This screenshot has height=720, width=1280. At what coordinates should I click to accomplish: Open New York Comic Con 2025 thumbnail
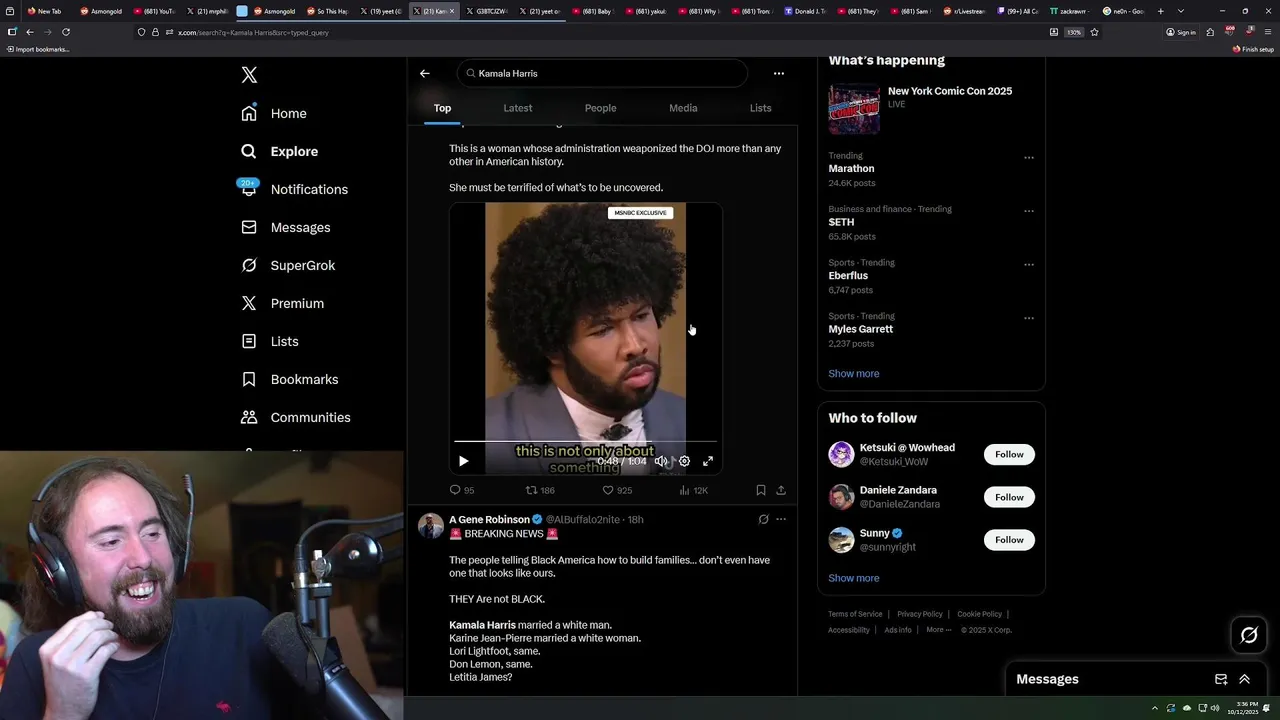click(x=854, y=108)
